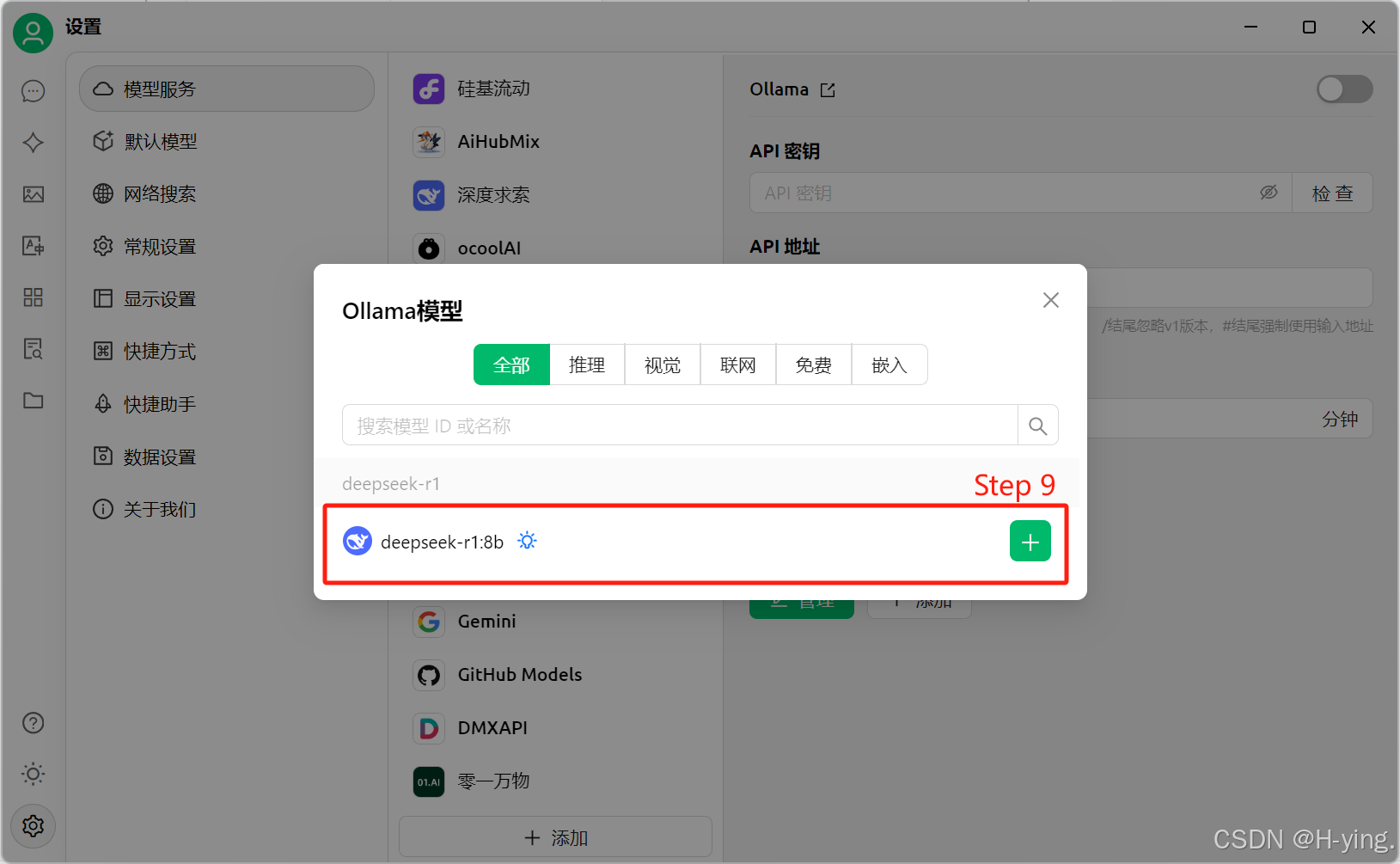Screen dimensions: 1400x864
Task: Open the knowledge base sidebar icon
Action: [33, 349]
